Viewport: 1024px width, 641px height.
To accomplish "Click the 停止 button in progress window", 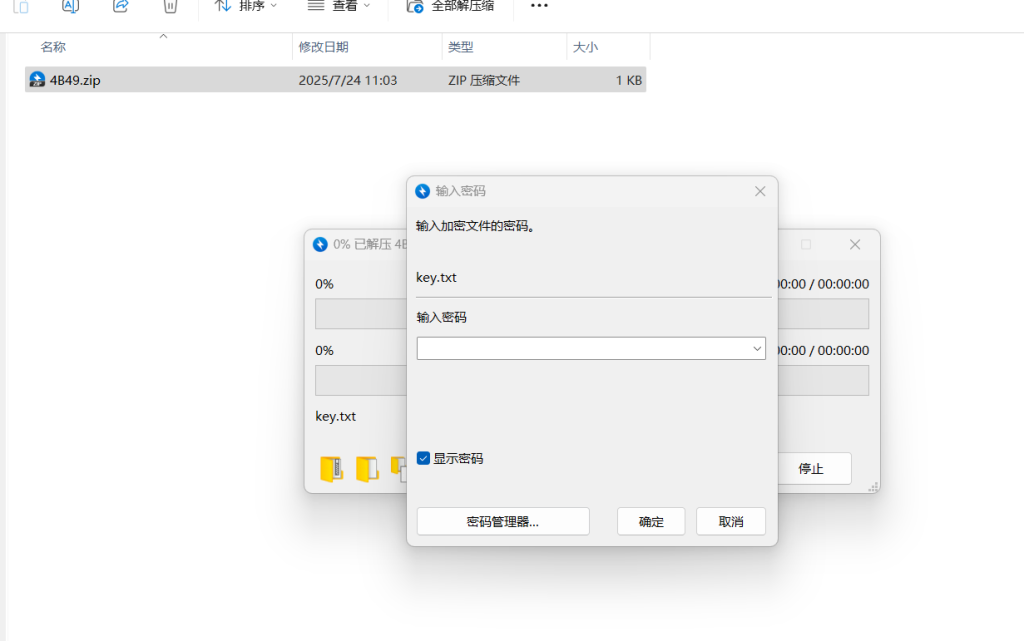I will tap(810, 468).
